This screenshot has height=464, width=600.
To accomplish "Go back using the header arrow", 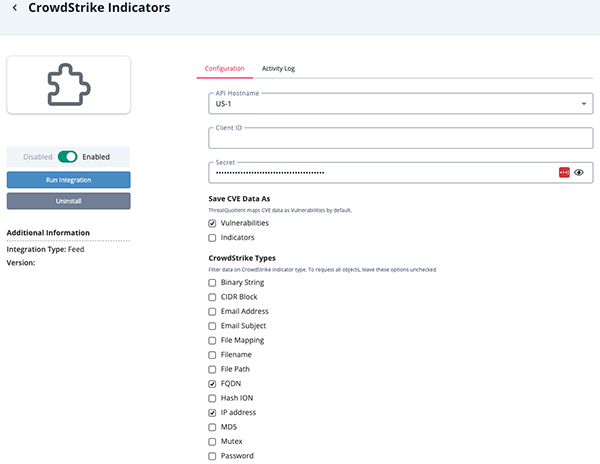I will click(15, 8).
